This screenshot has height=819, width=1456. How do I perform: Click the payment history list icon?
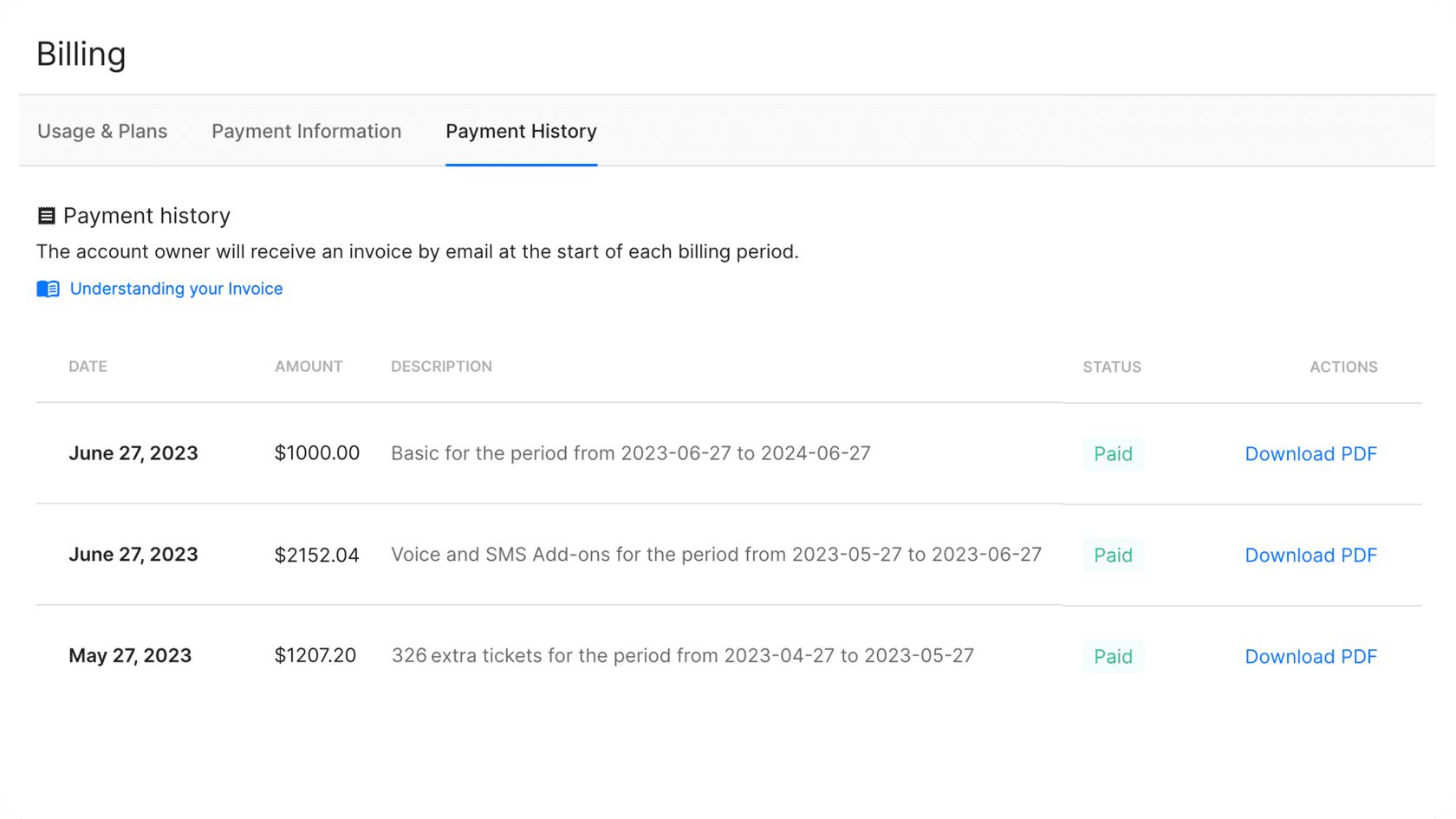click(x=48, y=215)
